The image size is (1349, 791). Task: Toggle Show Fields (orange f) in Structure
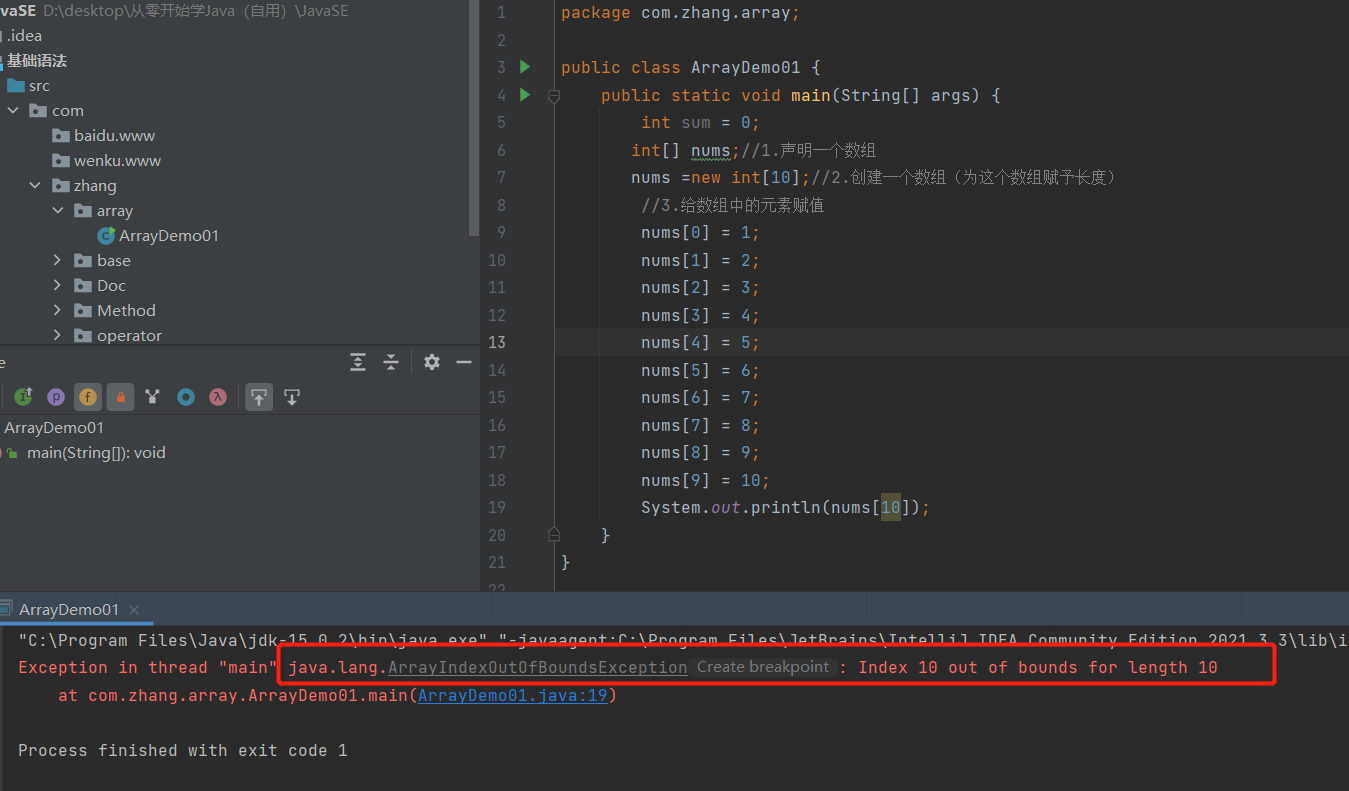[88, 397]
